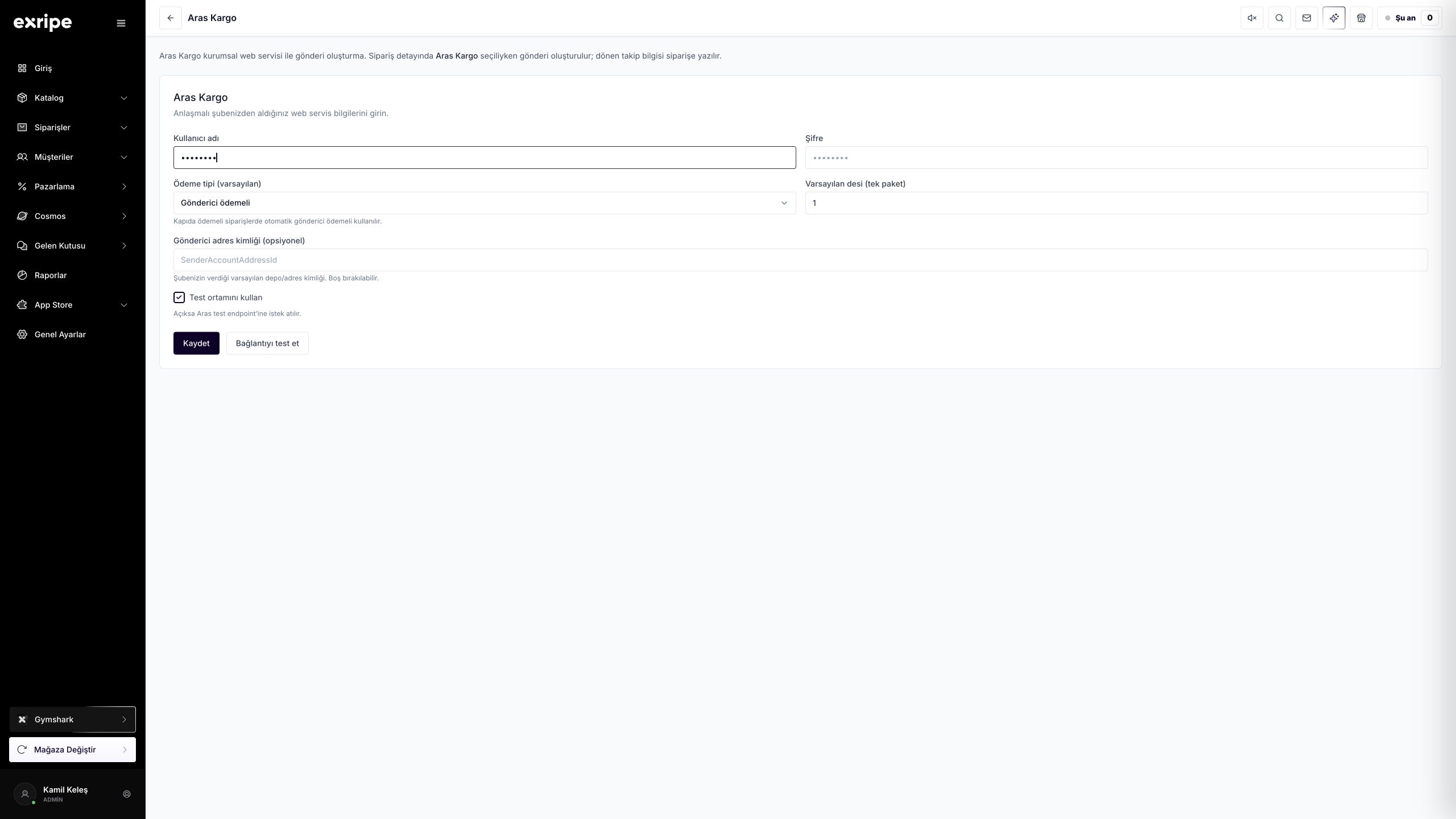Click the Mağaza Değiştir button
Screen dimensions: 1456x819
tap(73, 750)
